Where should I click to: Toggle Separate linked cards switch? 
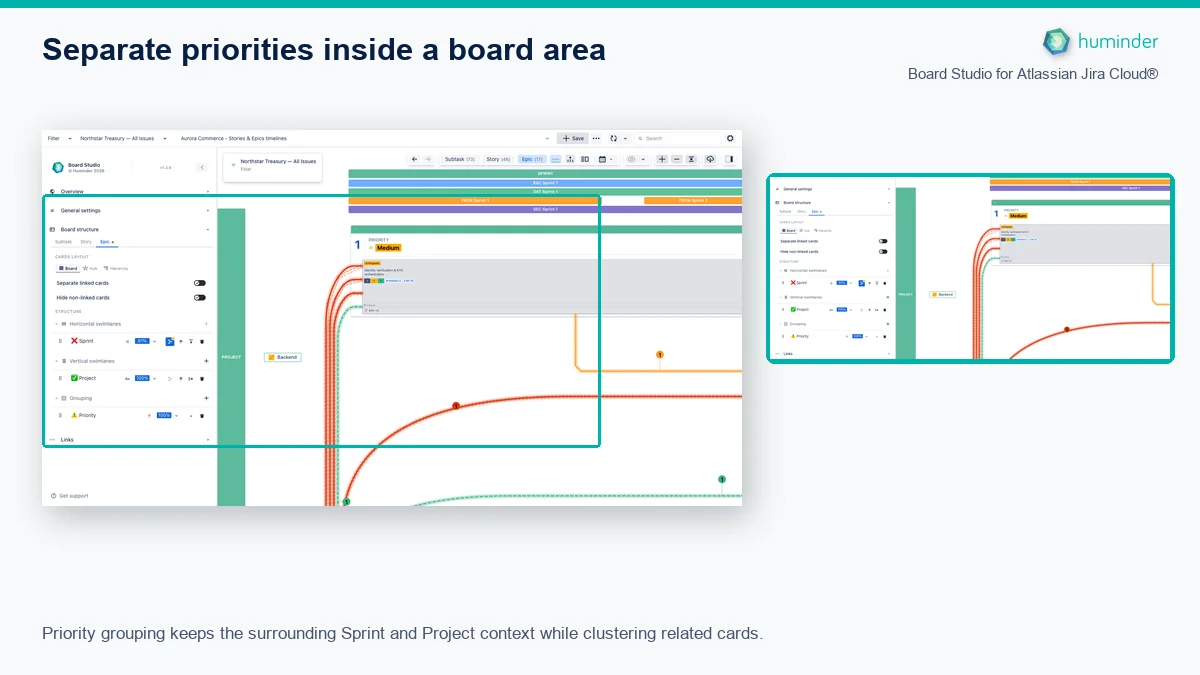coord(200,283)
